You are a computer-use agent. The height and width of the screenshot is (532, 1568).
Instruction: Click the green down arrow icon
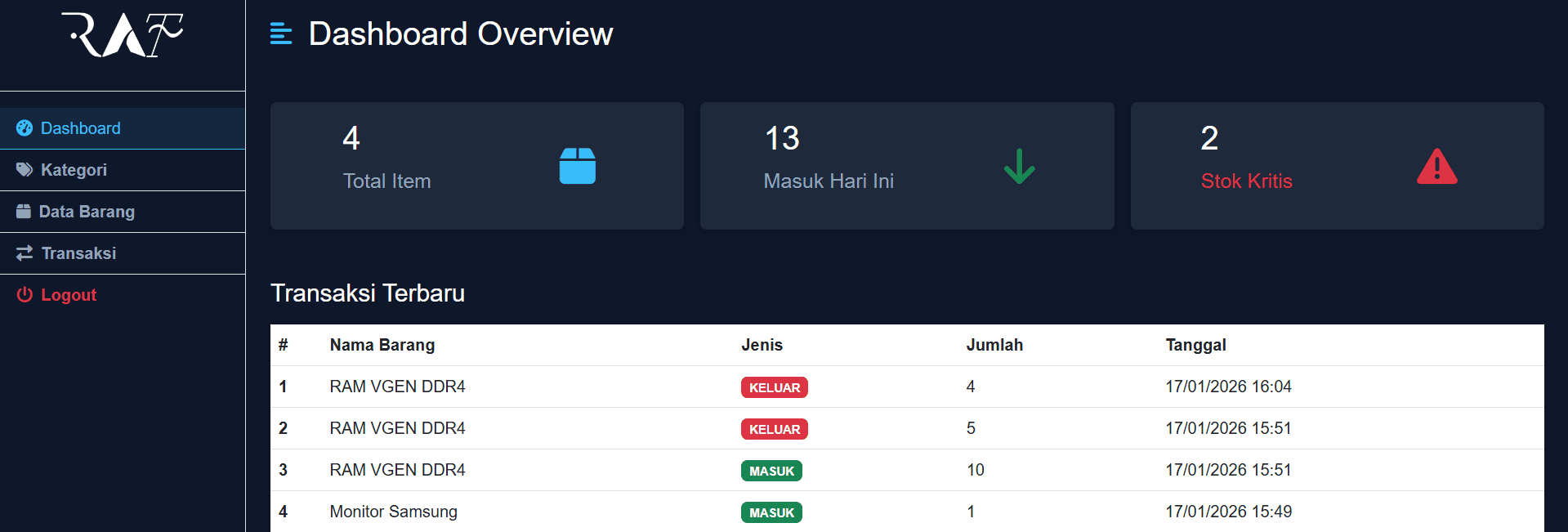[1019, 166]
